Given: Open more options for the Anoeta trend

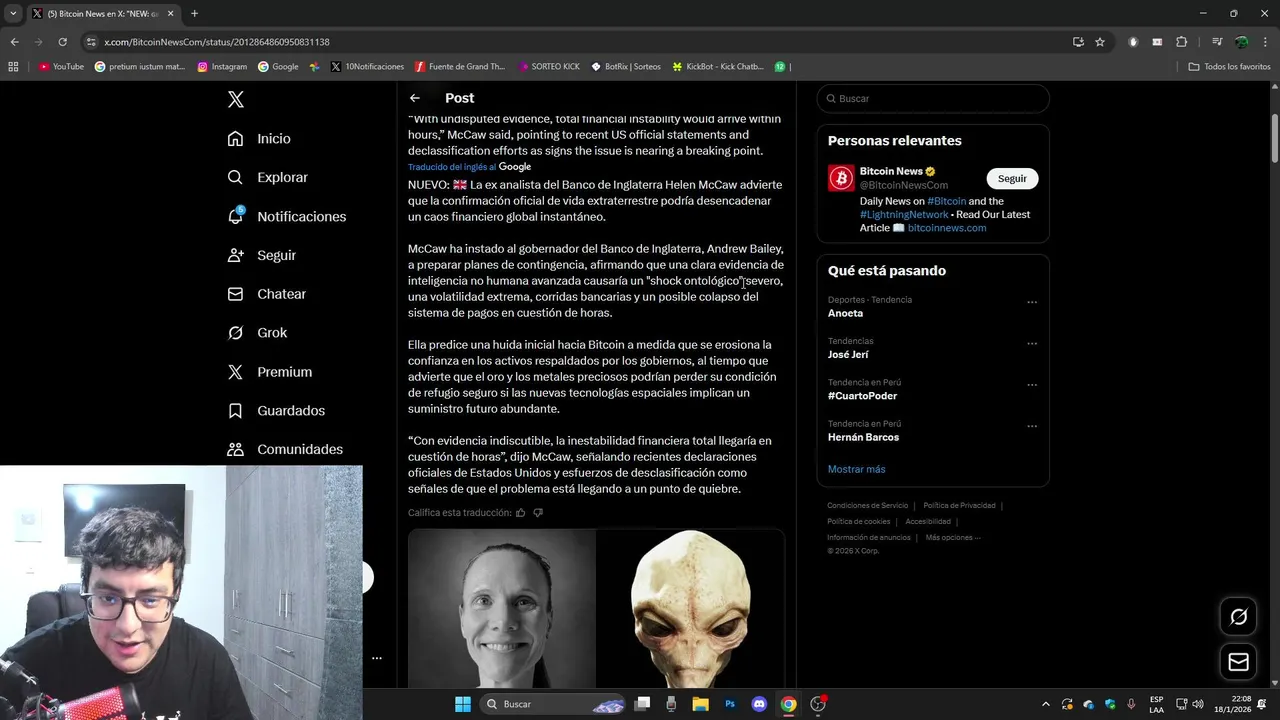Looking at the screenshot, I should click(1032, 302).
